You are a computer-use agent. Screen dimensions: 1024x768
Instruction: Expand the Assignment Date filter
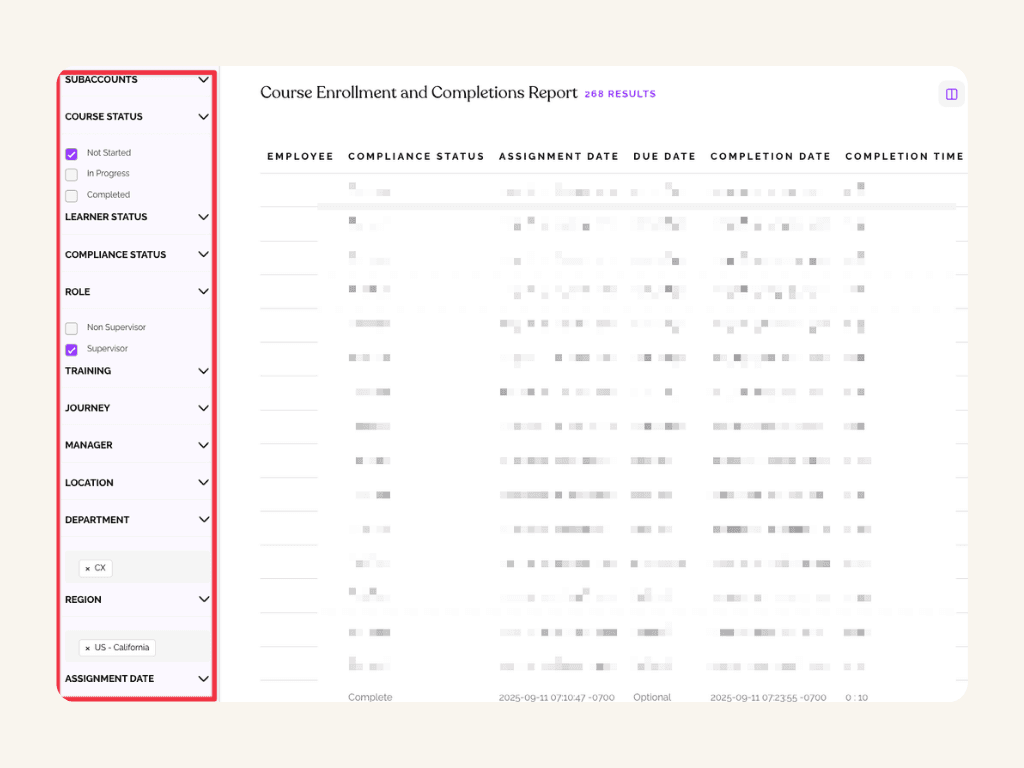coord(203,679)
